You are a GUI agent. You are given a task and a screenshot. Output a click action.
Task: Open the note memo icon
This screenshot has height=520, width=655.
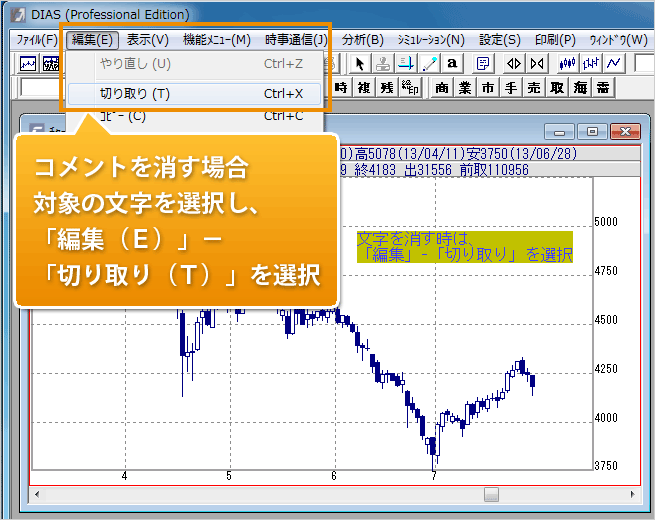(x=482, y=63)
